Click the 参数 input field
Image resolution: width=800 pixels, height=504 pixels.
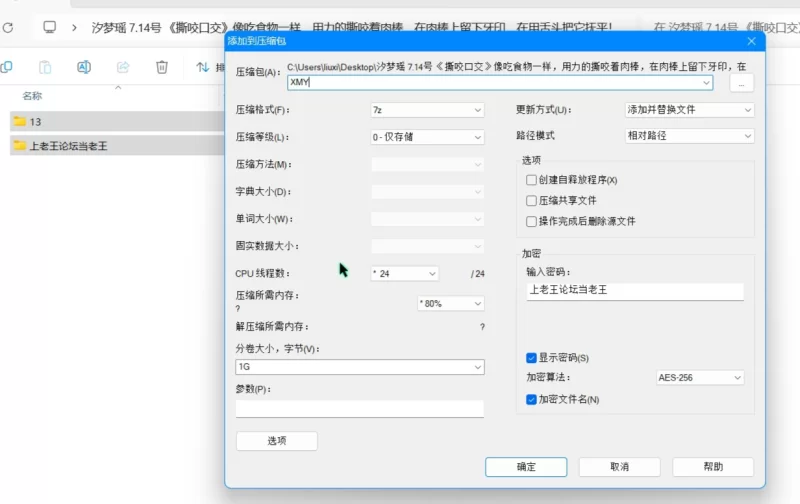[360, 409]
